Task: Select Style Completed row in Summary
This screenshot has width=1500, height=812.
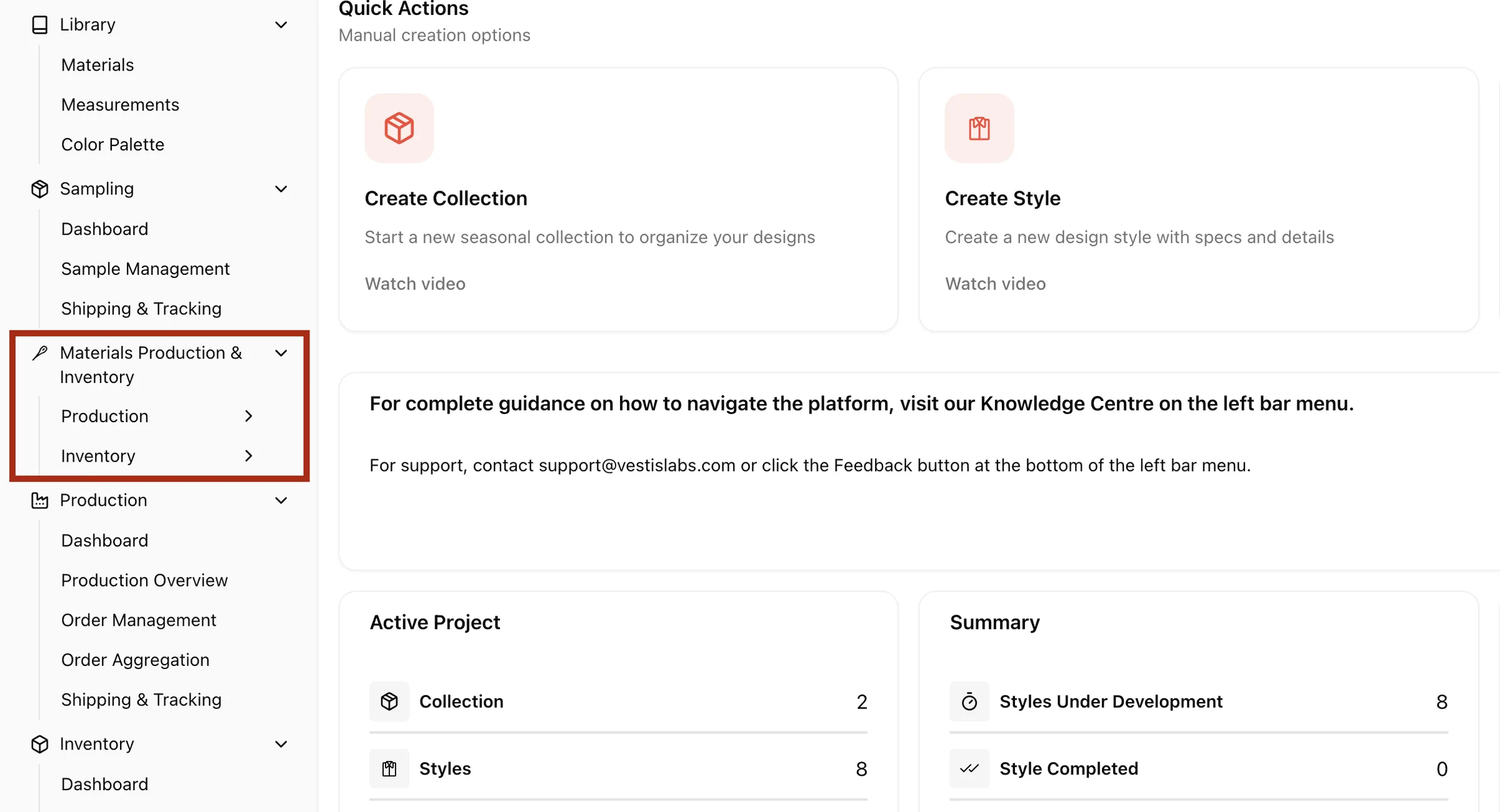Action: (x=1198, y=768)
